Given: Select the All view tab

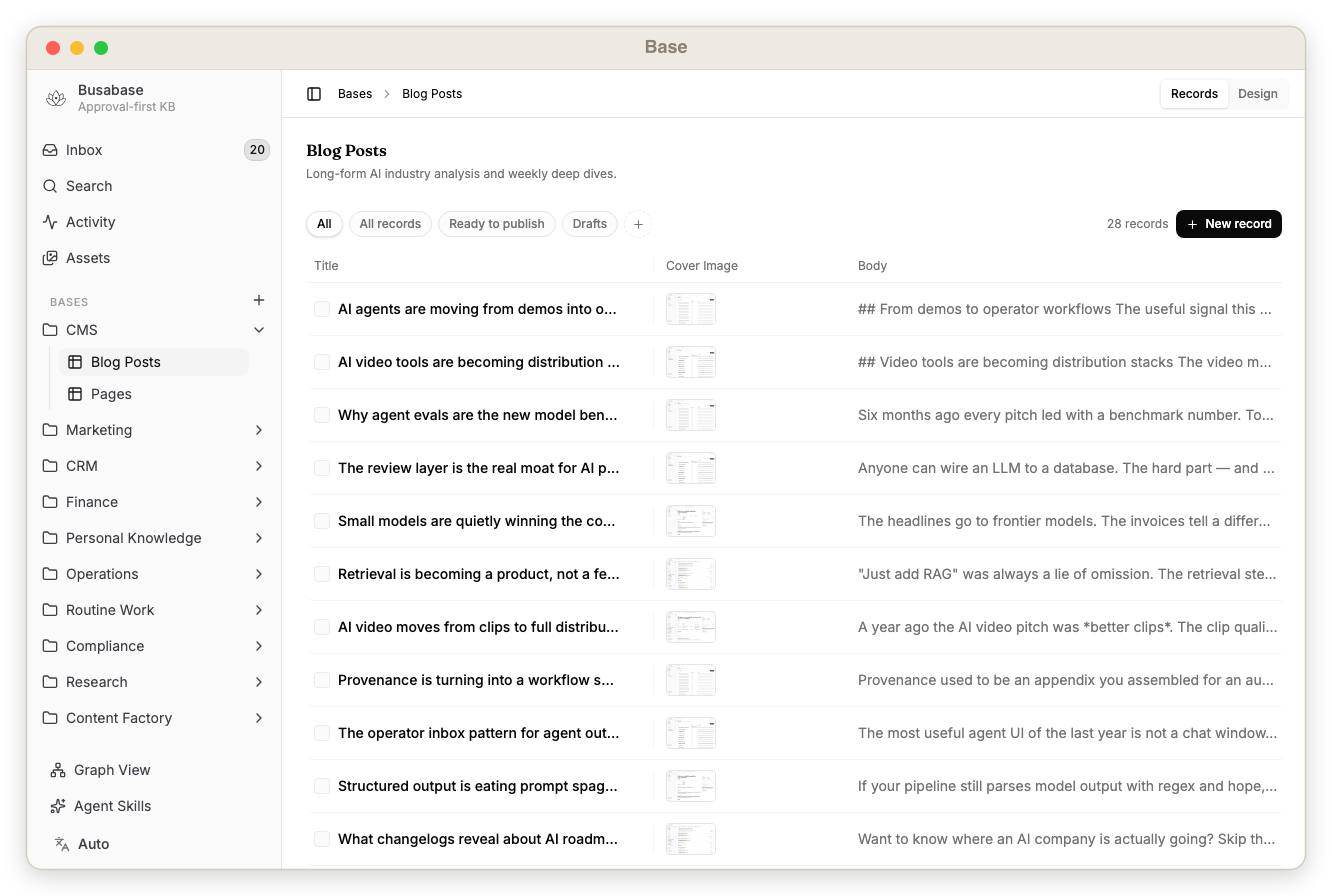Looking at the screenshot, I should point(324,224).
